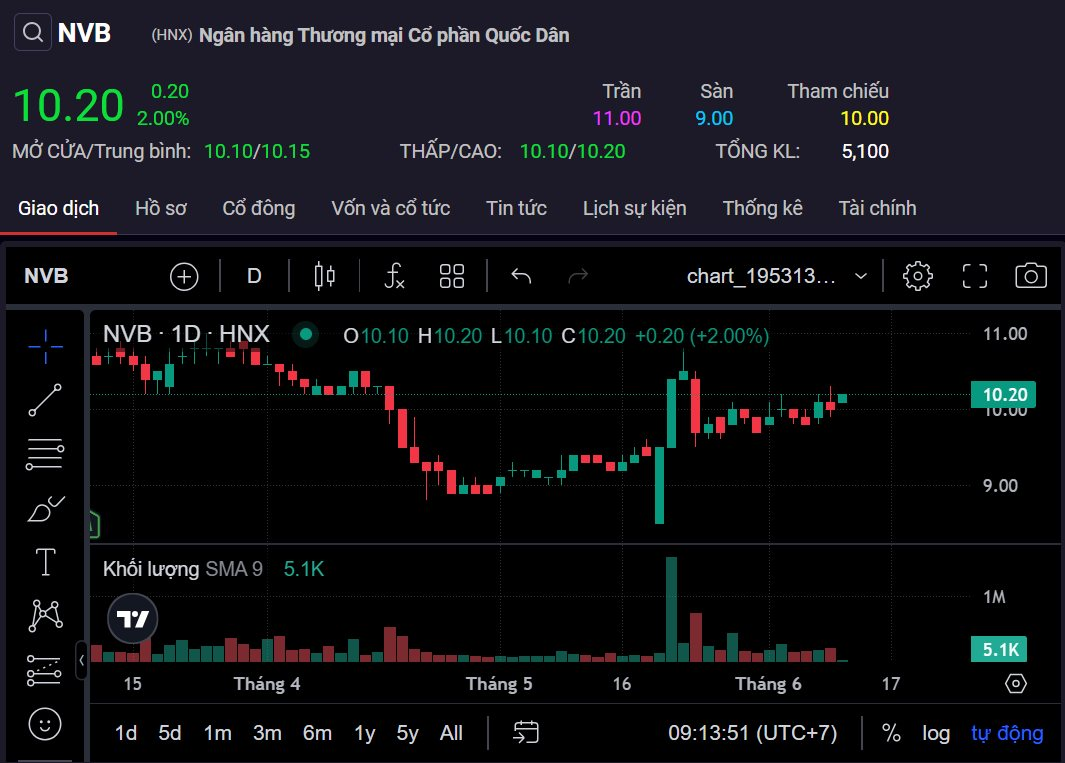Open the Cổ đông tab
1065x763 pixels.
pos(258,208)
